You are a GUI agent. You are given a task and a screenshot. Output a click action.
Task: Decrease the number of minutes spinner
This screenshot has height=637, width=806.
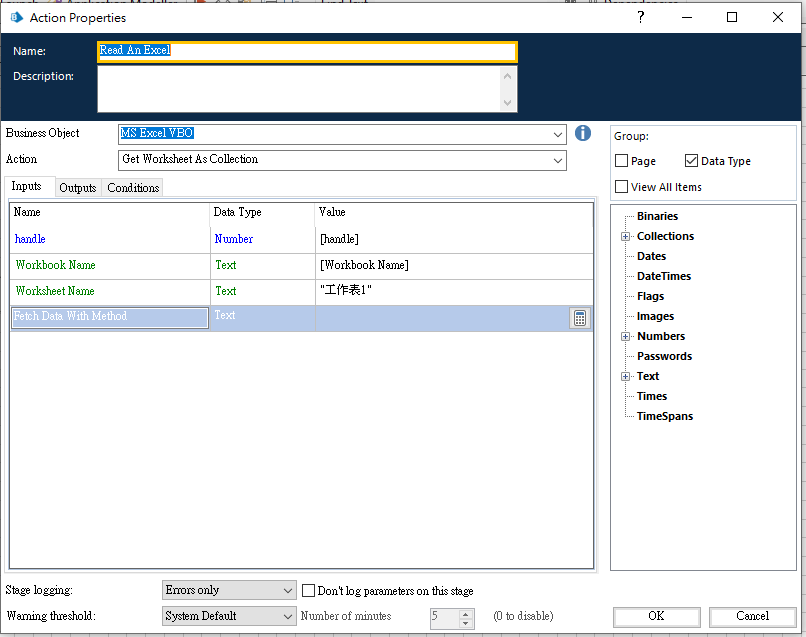tap(465, 623)
